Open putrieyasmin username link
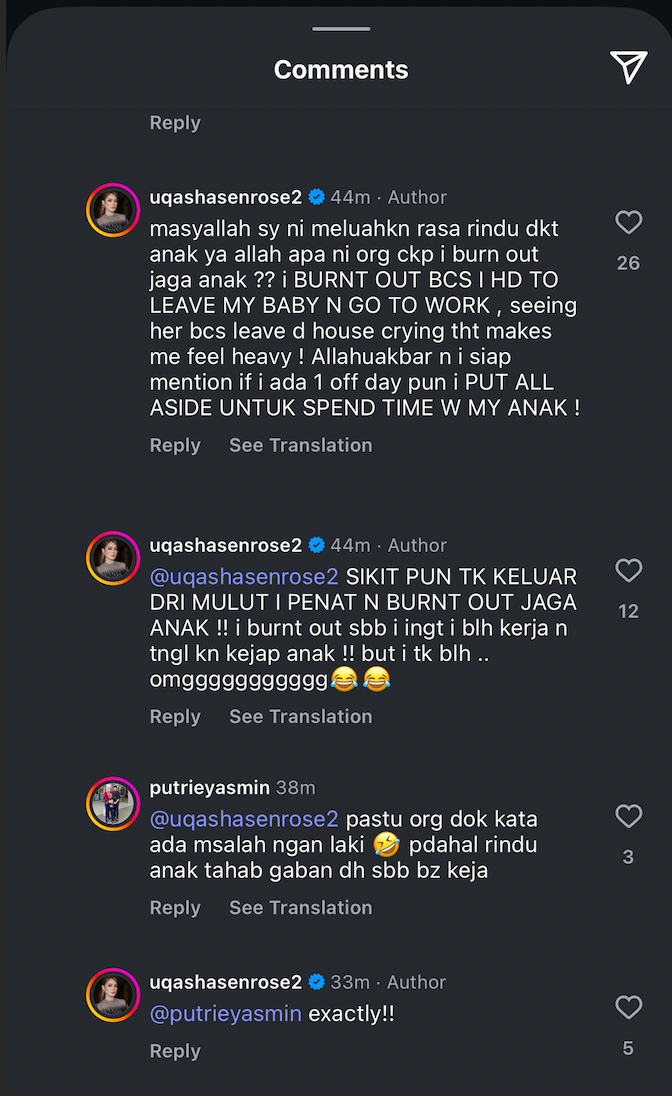This screenshot has width=672, height=1096. click(x=208, y=788)
